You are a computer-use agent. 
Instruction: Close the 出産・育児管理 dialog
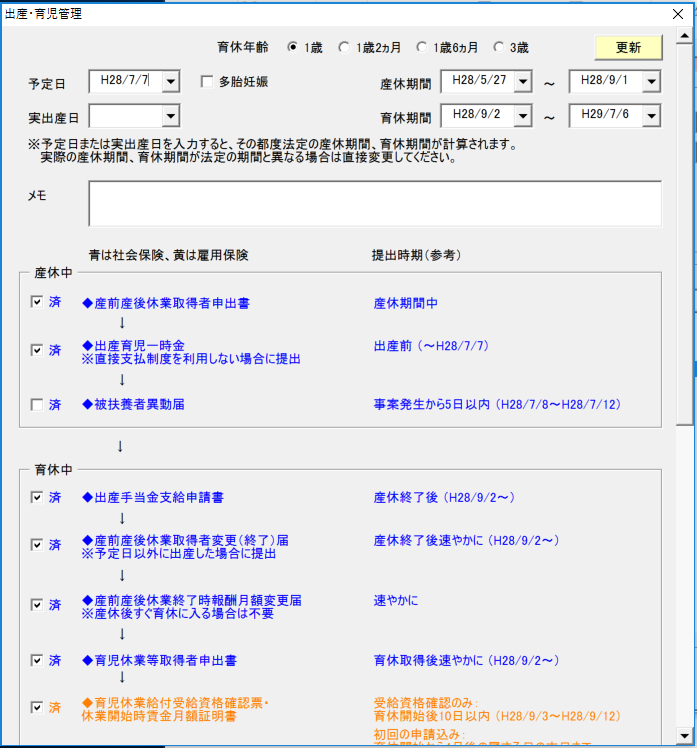click(x=676, y=14)
